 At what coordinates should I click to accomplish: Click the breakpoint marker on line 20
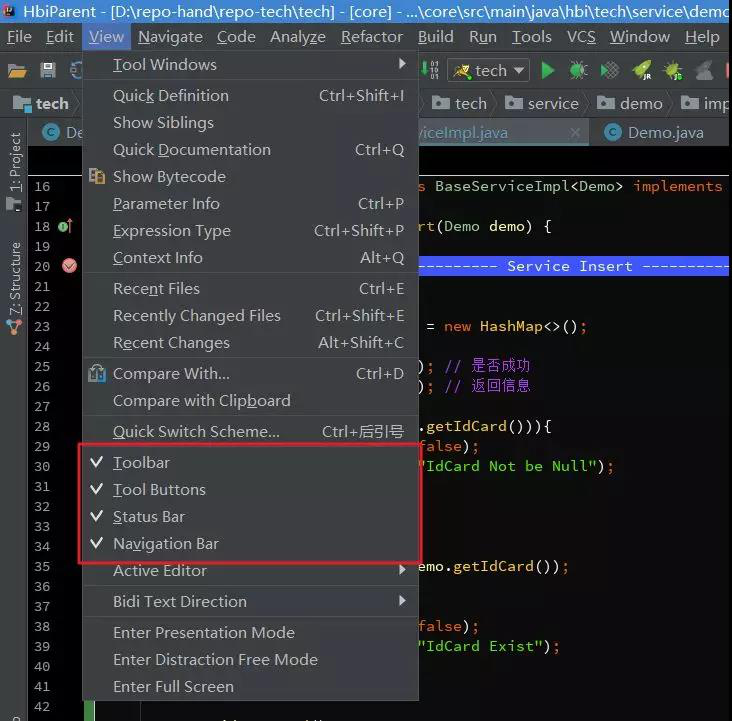[69, 266]
